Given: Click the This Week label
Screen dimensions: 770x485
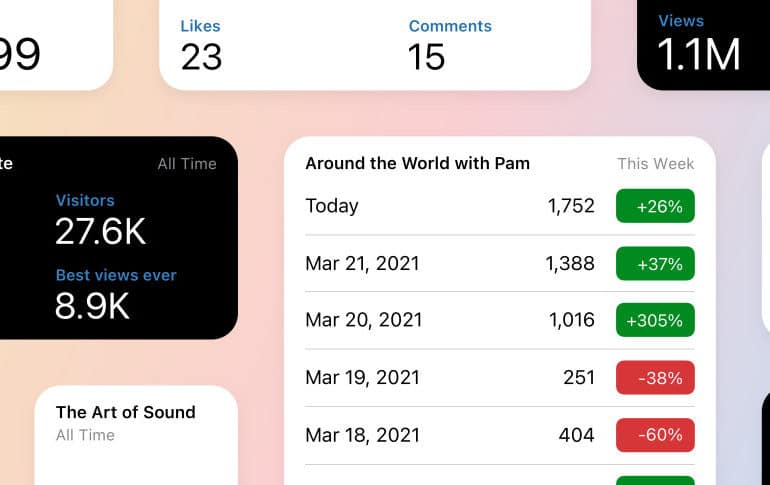Looking at the screenshot, I should click(655, 163).
